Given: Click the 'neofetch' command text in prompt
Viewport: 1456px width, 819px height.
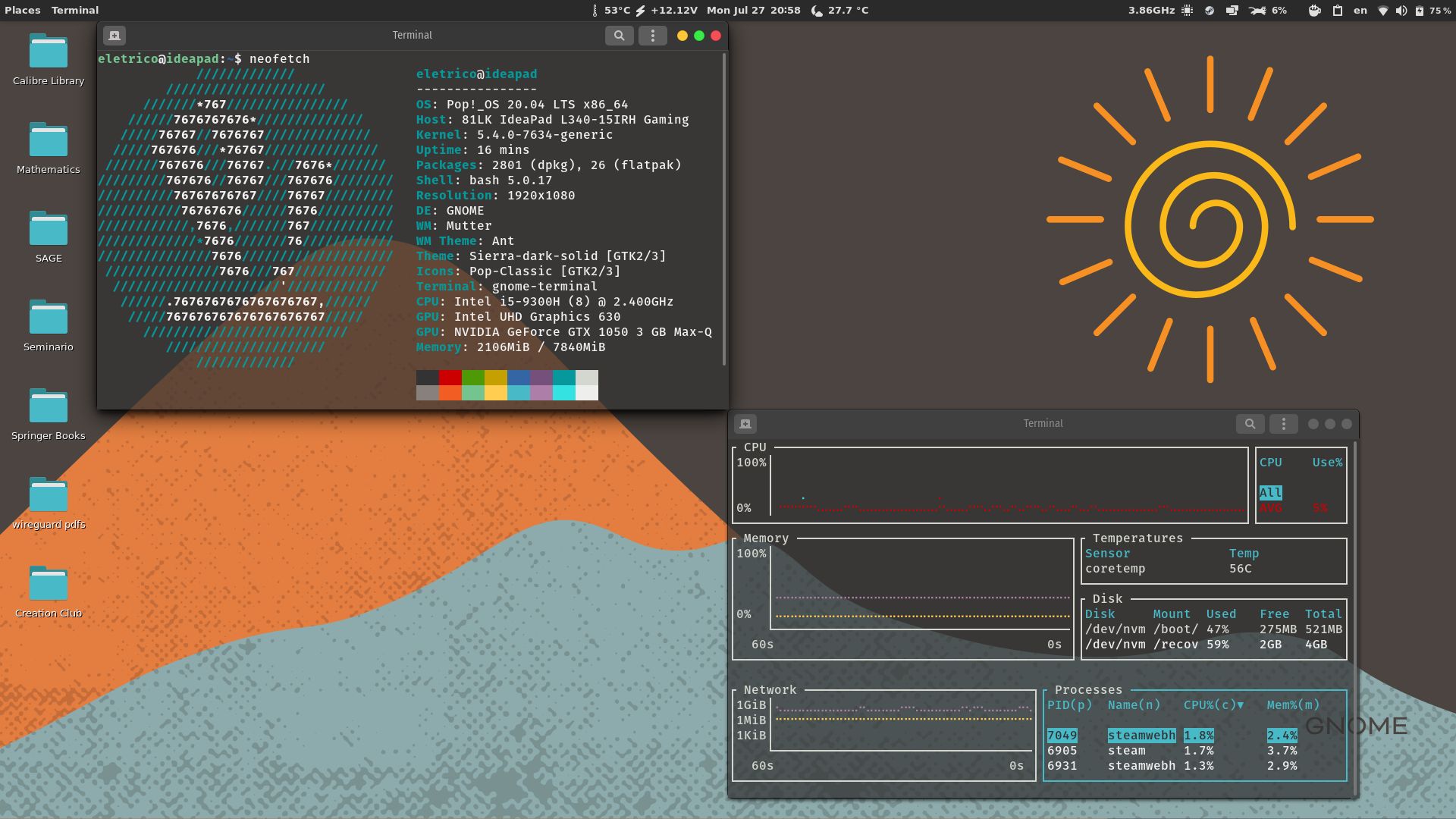Looking at the screenshot, I should pyautogui.click(x=279, y=59).
